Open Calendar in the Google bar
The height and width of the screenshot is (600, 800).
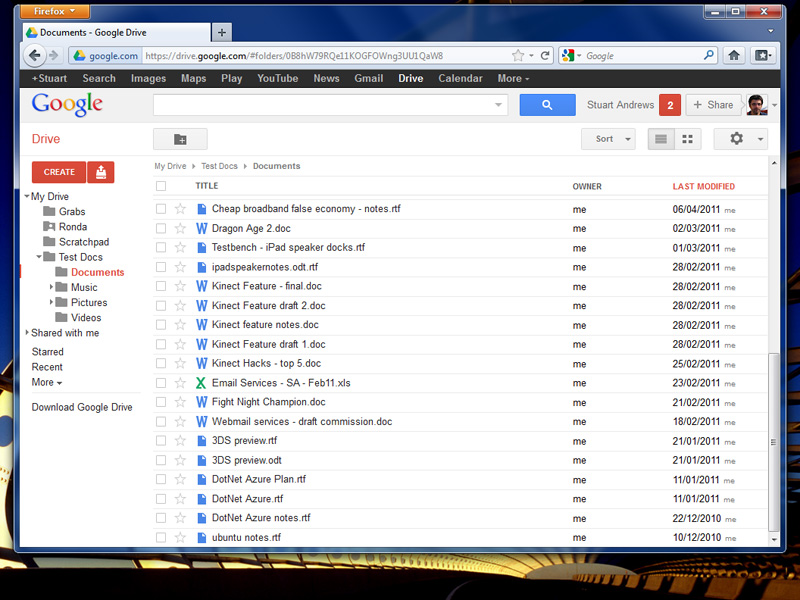click(460, 78)
